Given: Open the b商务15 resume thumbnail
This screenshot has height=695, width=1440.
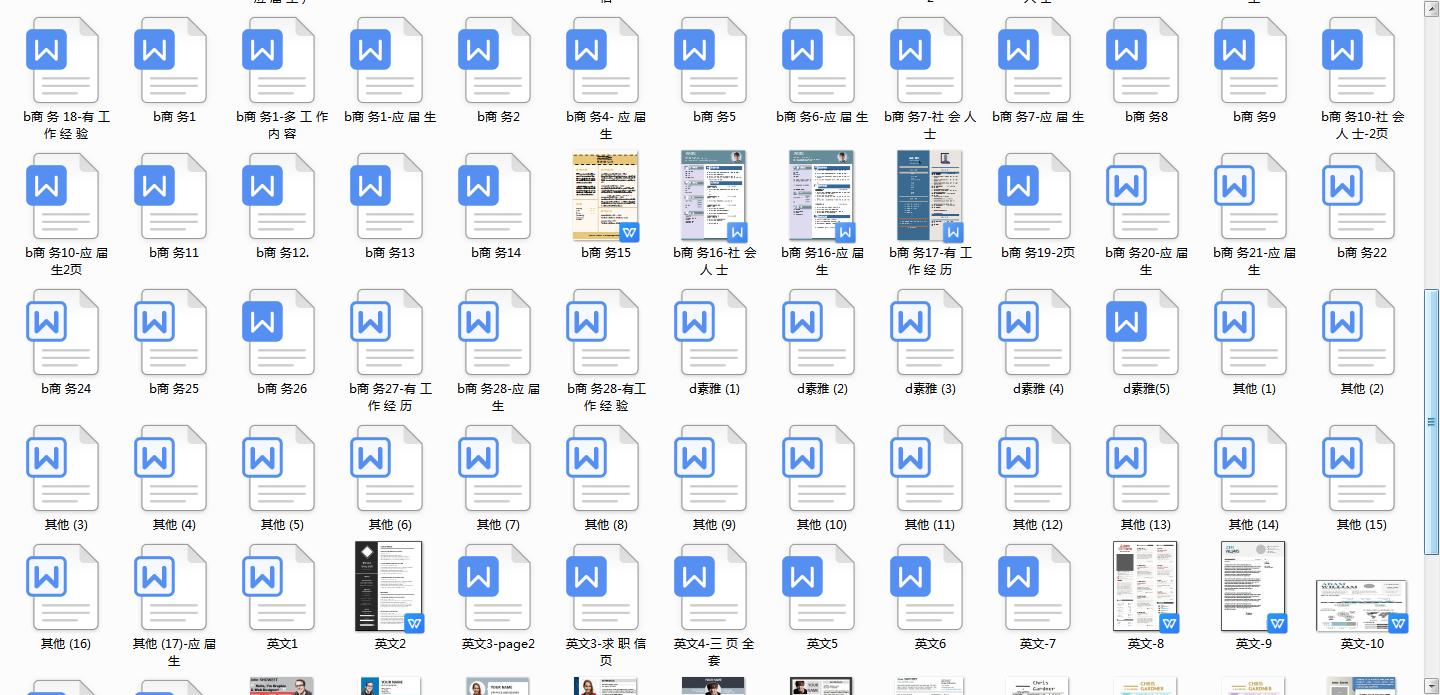Looking at the screenshot, I should tap(605, 196).
